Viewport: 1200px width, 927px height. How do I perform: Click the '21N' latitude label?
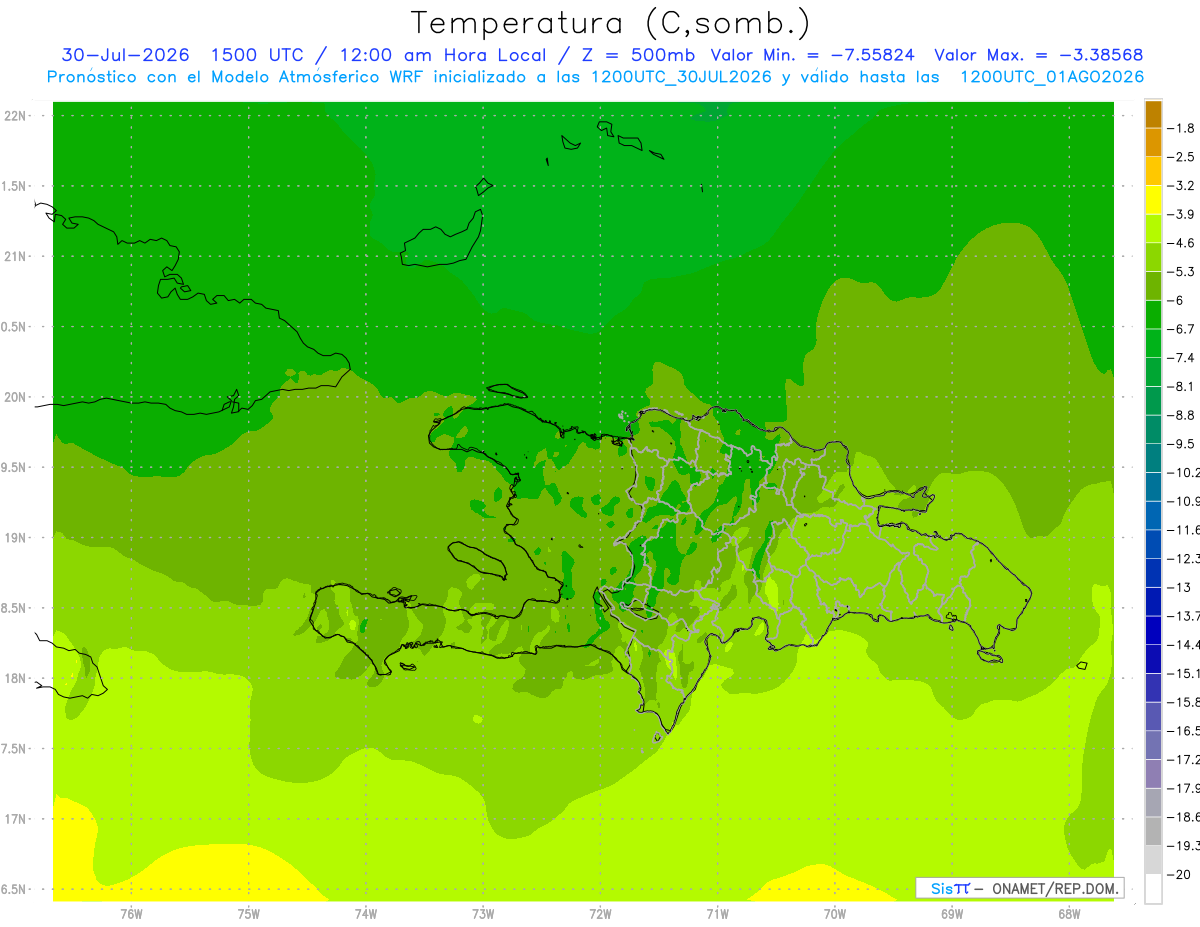point(14,256)
